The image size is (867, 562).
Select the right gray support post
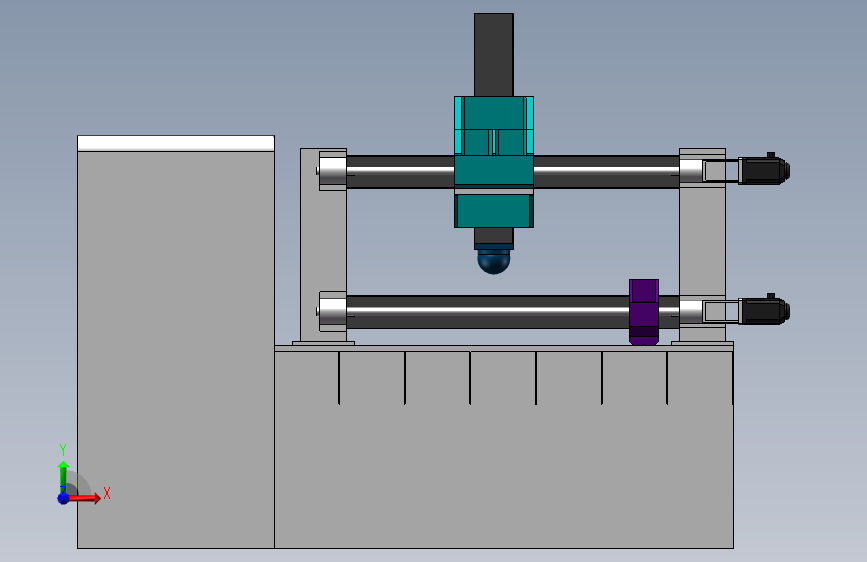click(x=702, y=243)
